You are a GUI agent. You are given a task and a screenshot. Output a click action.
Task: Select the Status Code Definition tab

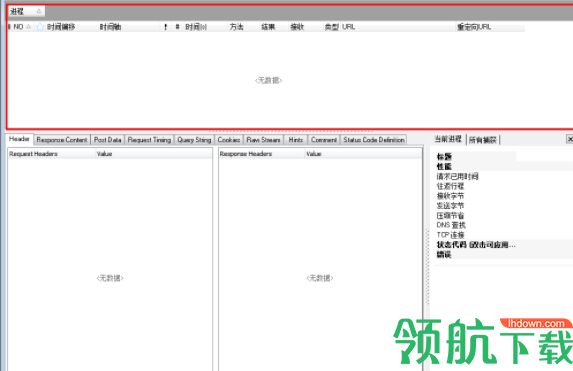tap(374, 140)
